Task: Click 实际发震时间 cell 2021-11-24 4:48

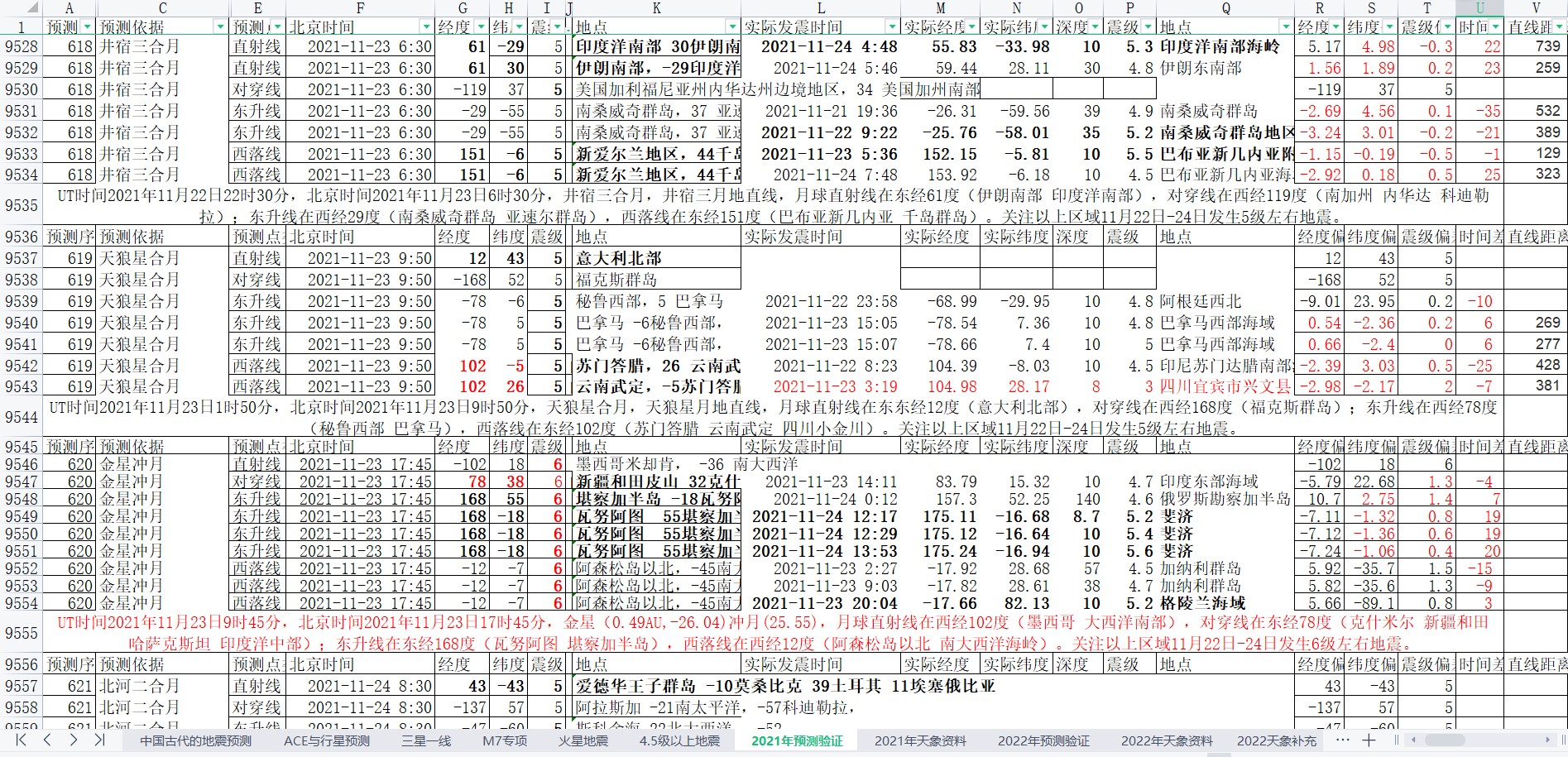Action: (x=821, y=46)
